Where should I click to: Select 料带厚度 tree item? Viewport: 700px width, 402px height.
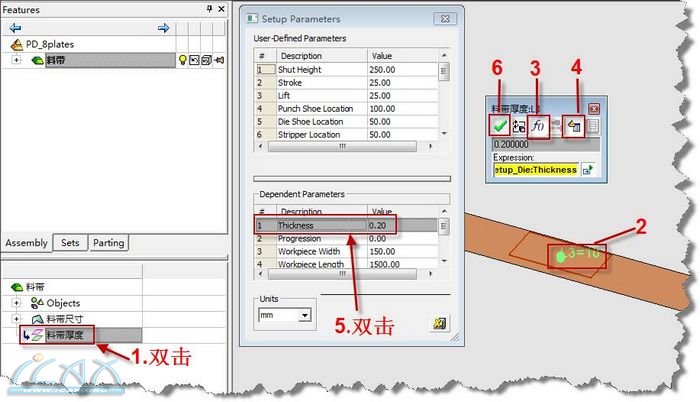(x=64, y=335)
